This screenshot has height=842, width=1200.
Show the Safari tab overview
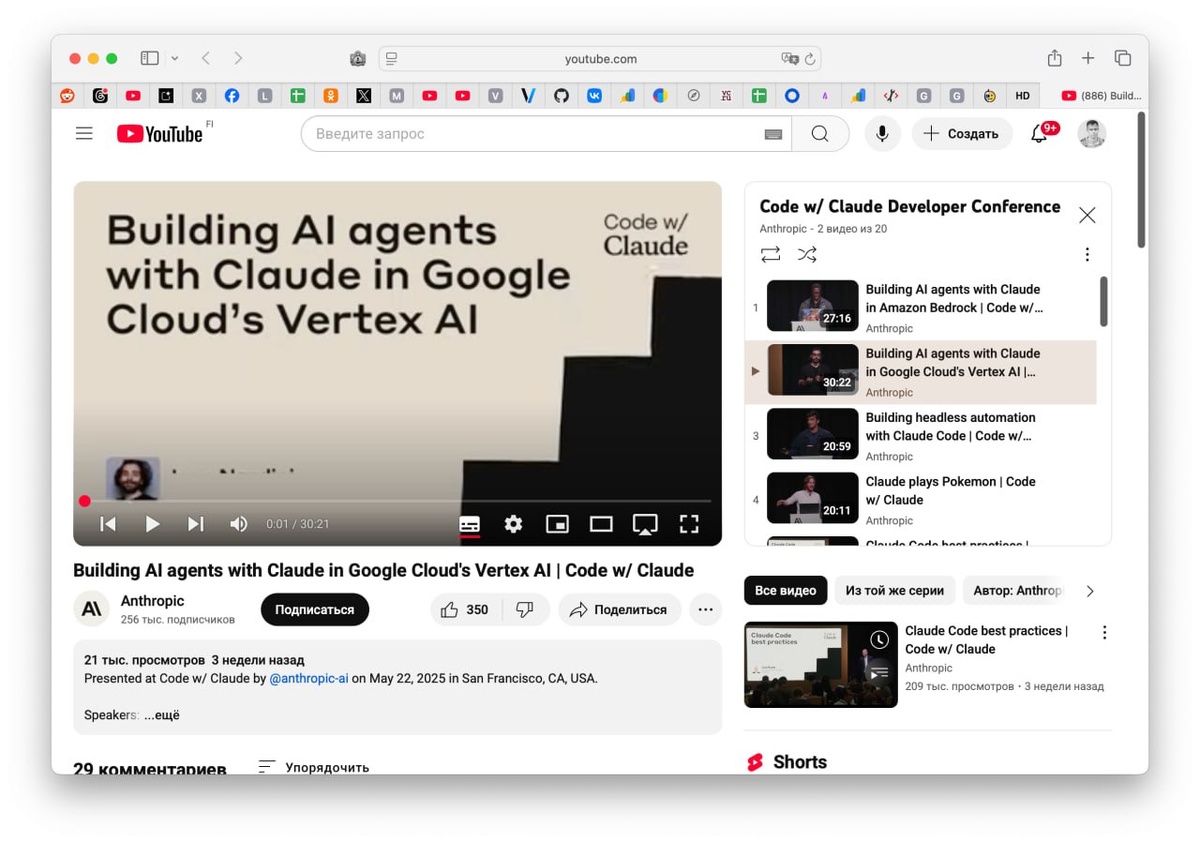pyautogui.click(x=1123, y=59)
